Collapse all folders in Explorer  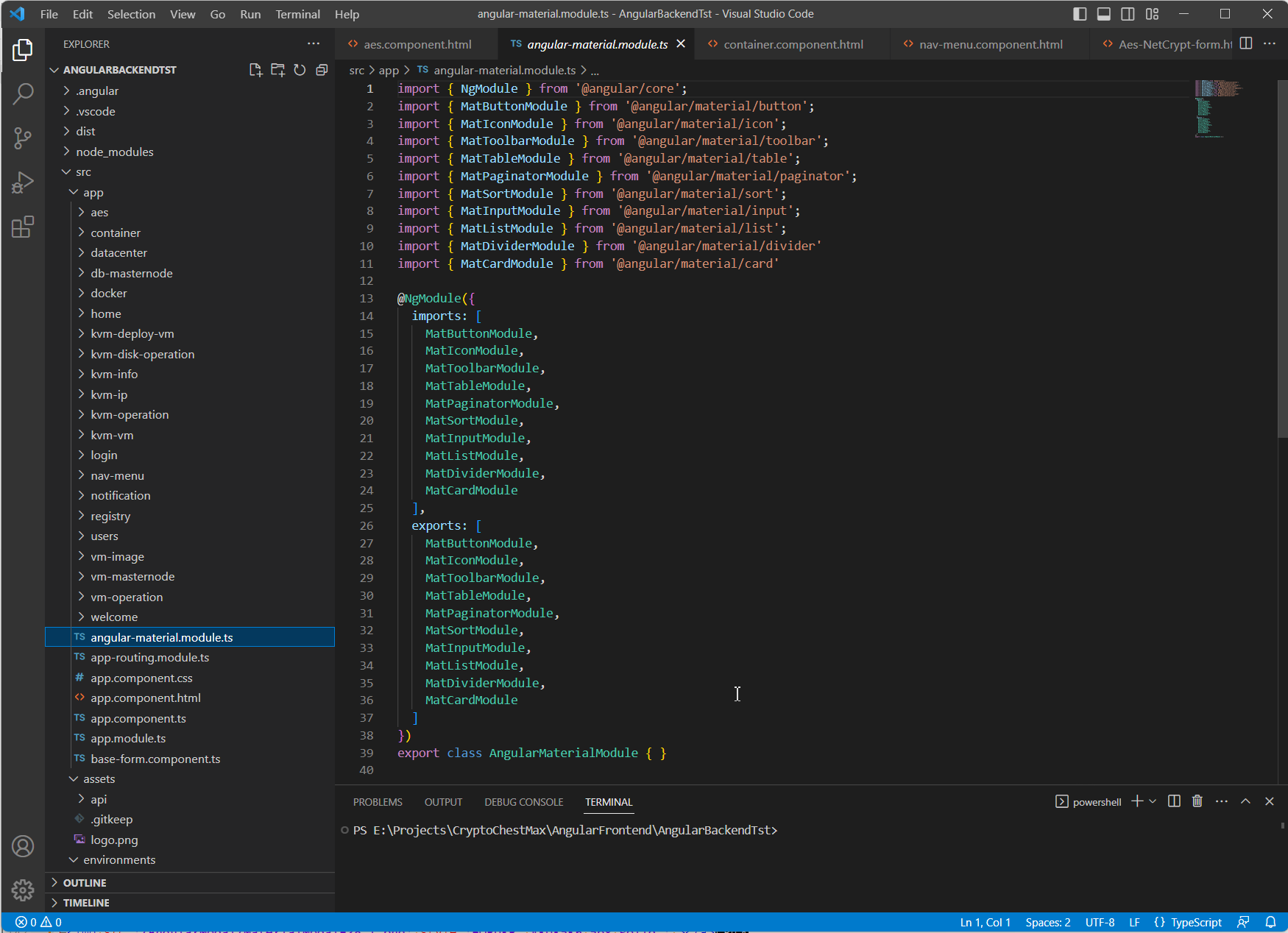[x=322, y=70]
